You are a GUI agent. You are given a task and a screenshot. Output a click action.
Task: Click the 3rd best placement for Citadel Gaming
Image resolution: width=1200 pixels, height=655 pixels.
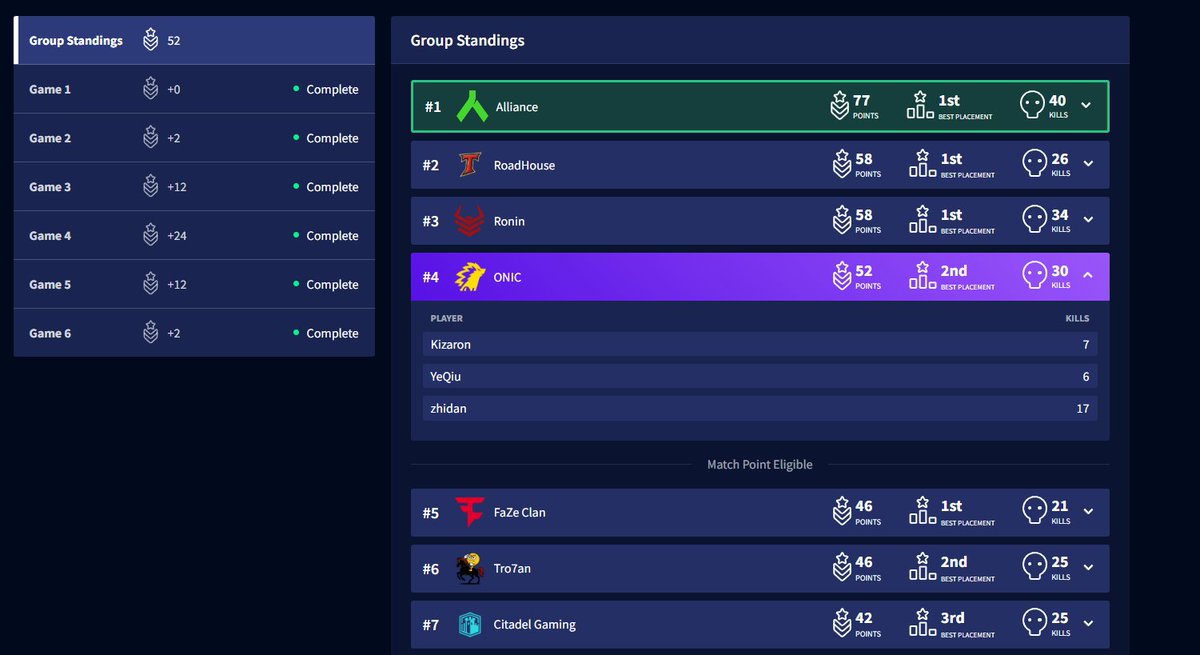[x=952, y=618]
